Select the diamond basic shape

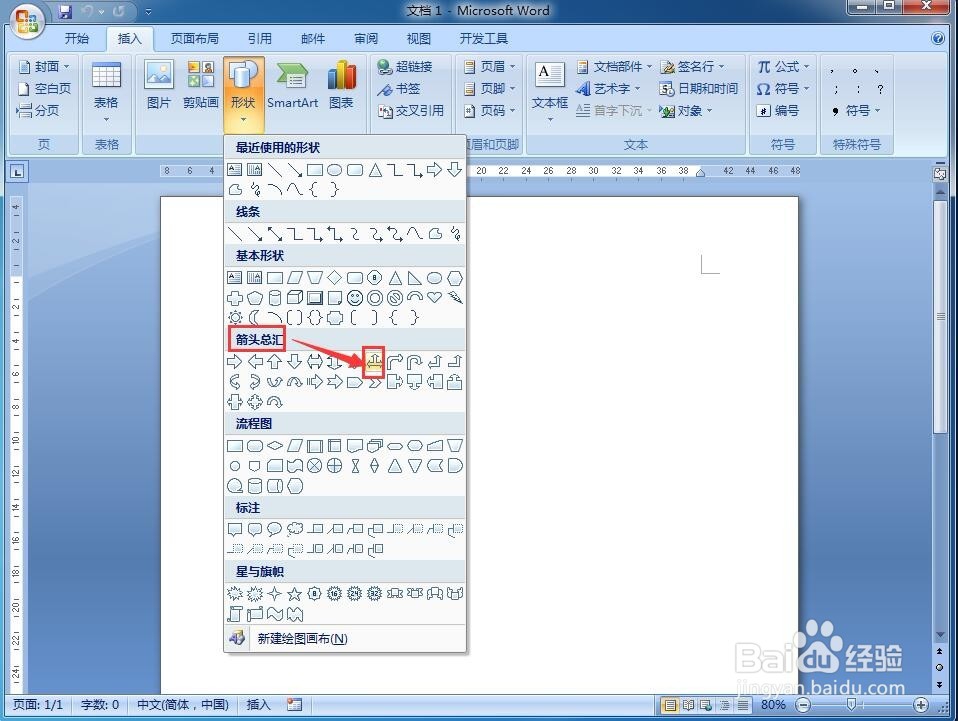pyautogui.click(x=334, y=278)
